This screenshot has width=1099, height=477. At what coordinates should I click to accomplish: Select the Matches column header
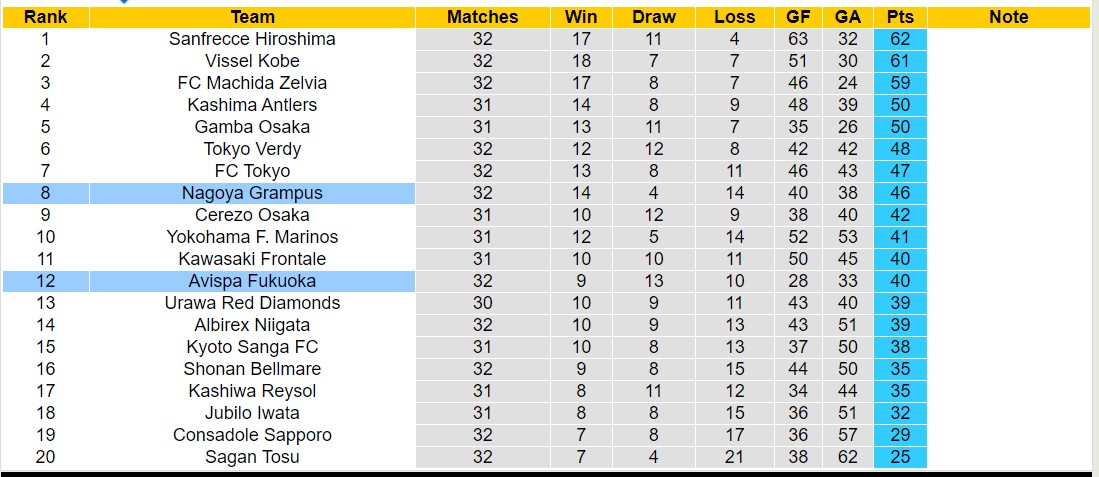pyautogui.click(x=482, y=17)
